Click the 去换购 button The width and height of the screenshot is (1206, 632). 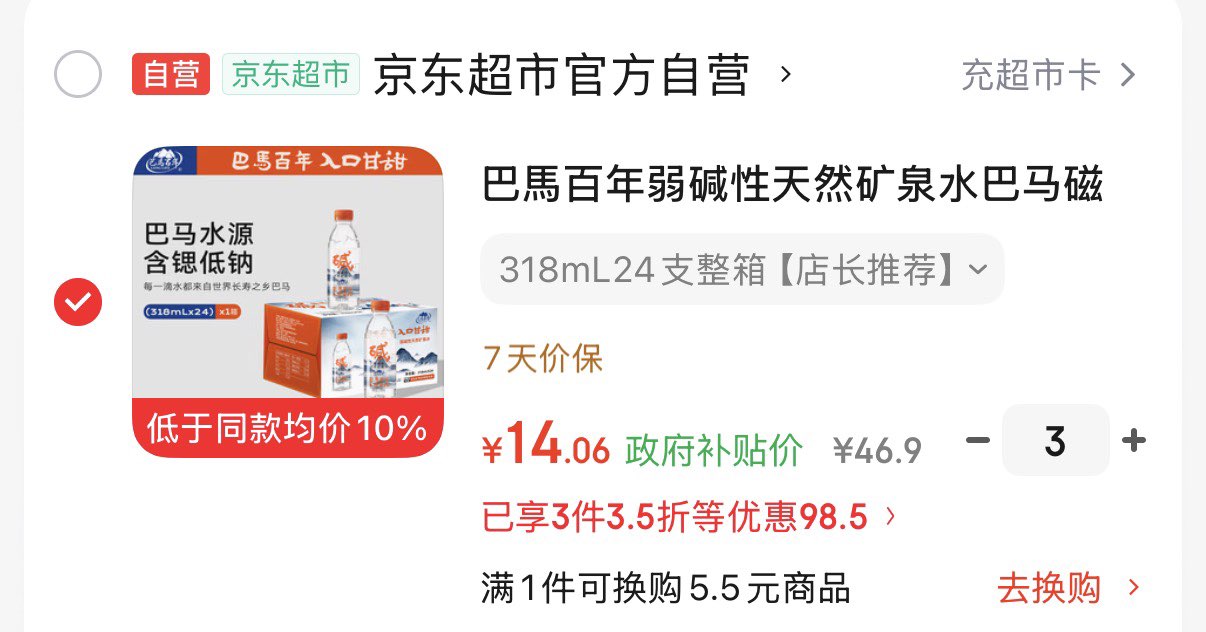click(x=1068, y=588)
